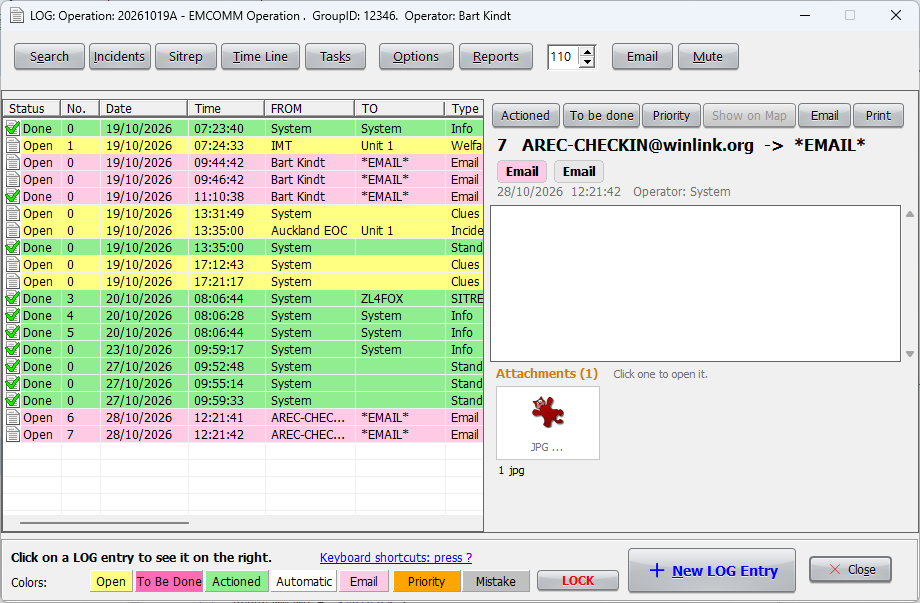This screenshot has height=603, width=920.
Task: Open the Keyboard shortcuts link
Action: point(396,557)
